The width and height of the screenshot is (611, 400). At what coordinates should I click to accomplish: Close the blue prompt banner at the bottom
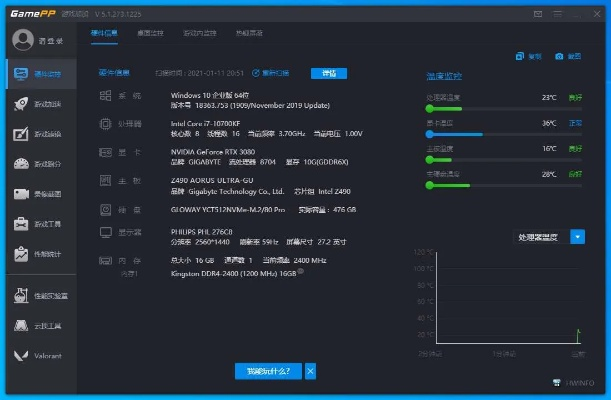pos(310,371)
